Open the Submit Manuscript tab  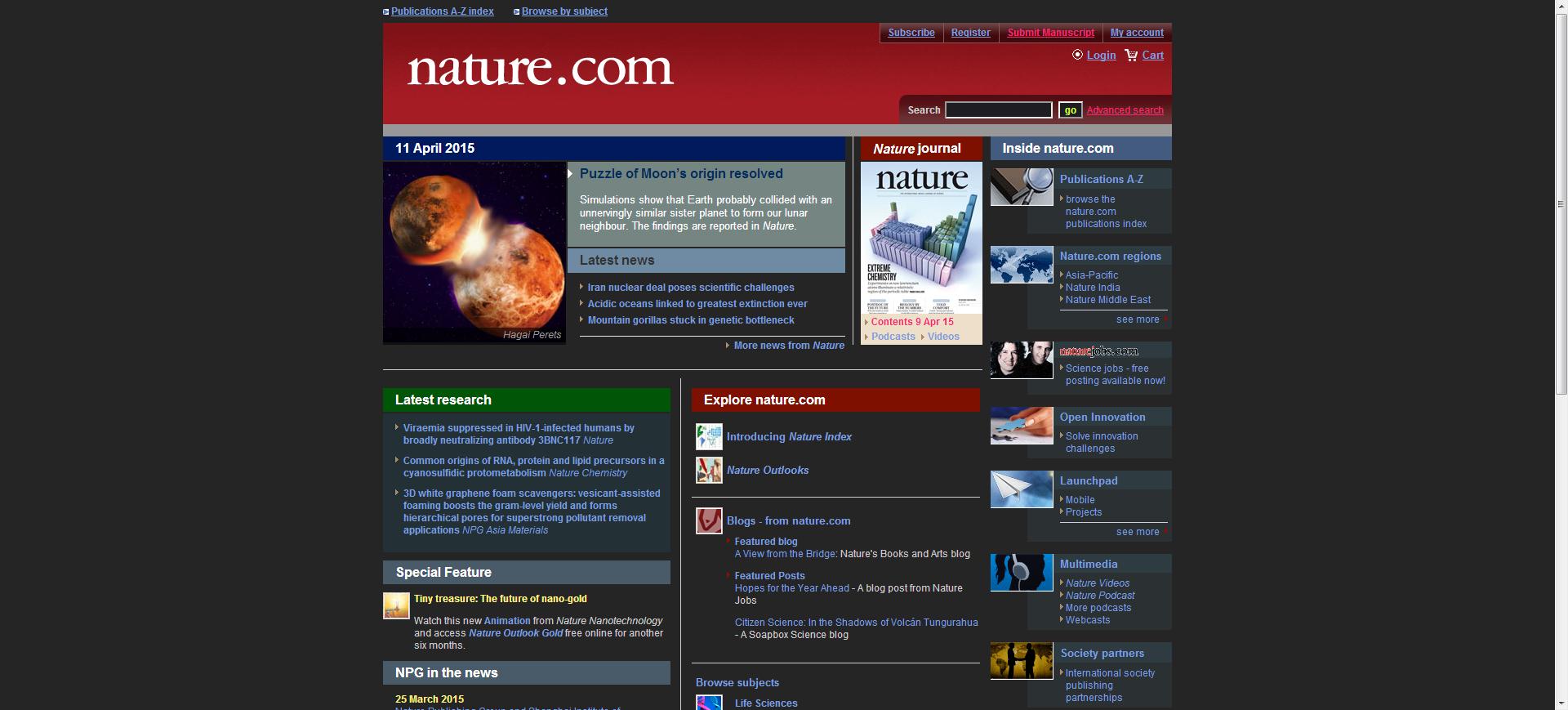(1051, 33)
